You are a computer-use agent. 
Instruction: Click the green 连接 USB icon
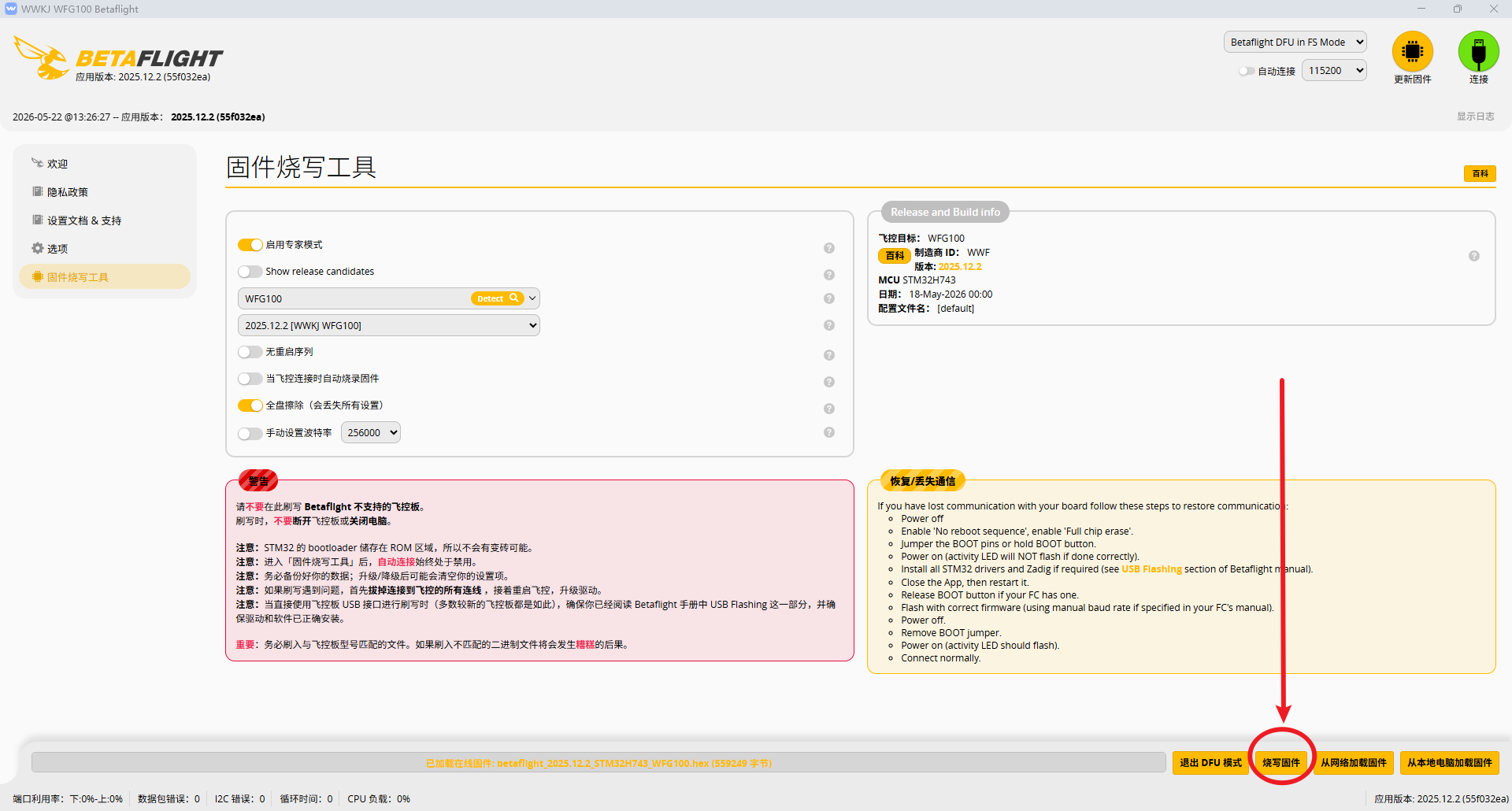pyautogui.click(x=1479, y=51)
